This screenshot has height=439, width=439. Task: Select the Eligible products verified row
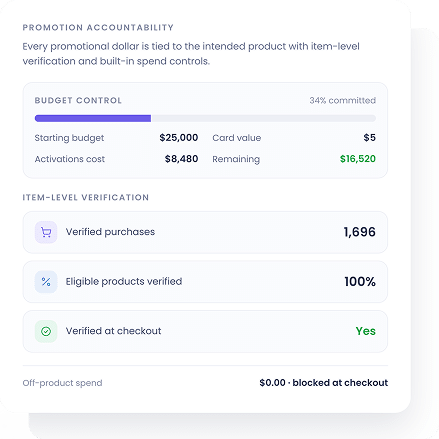coord(205,282)
